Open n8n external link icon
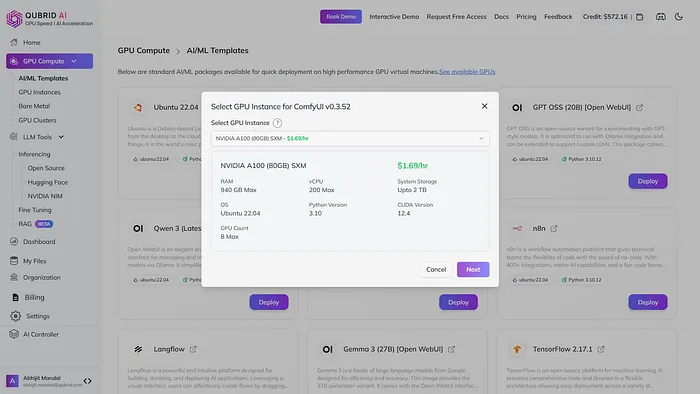 [554, 228]
